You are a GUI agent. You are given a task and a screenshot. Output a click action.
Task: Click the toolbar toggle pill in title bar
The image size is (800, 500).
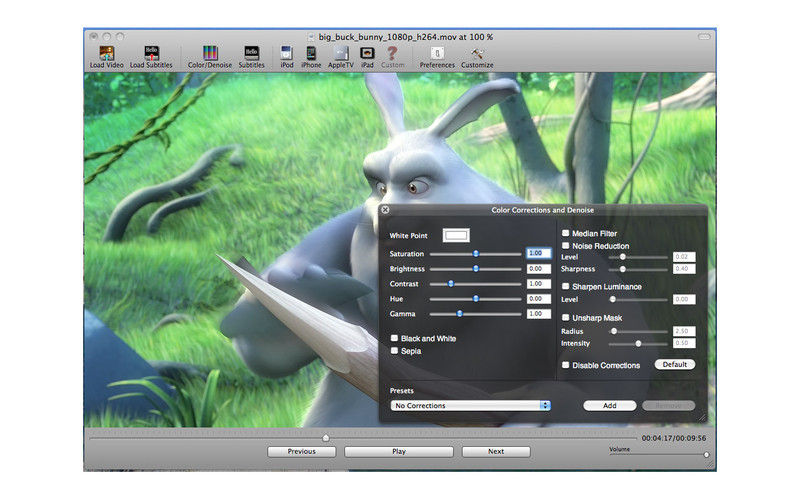coord(704,37)
